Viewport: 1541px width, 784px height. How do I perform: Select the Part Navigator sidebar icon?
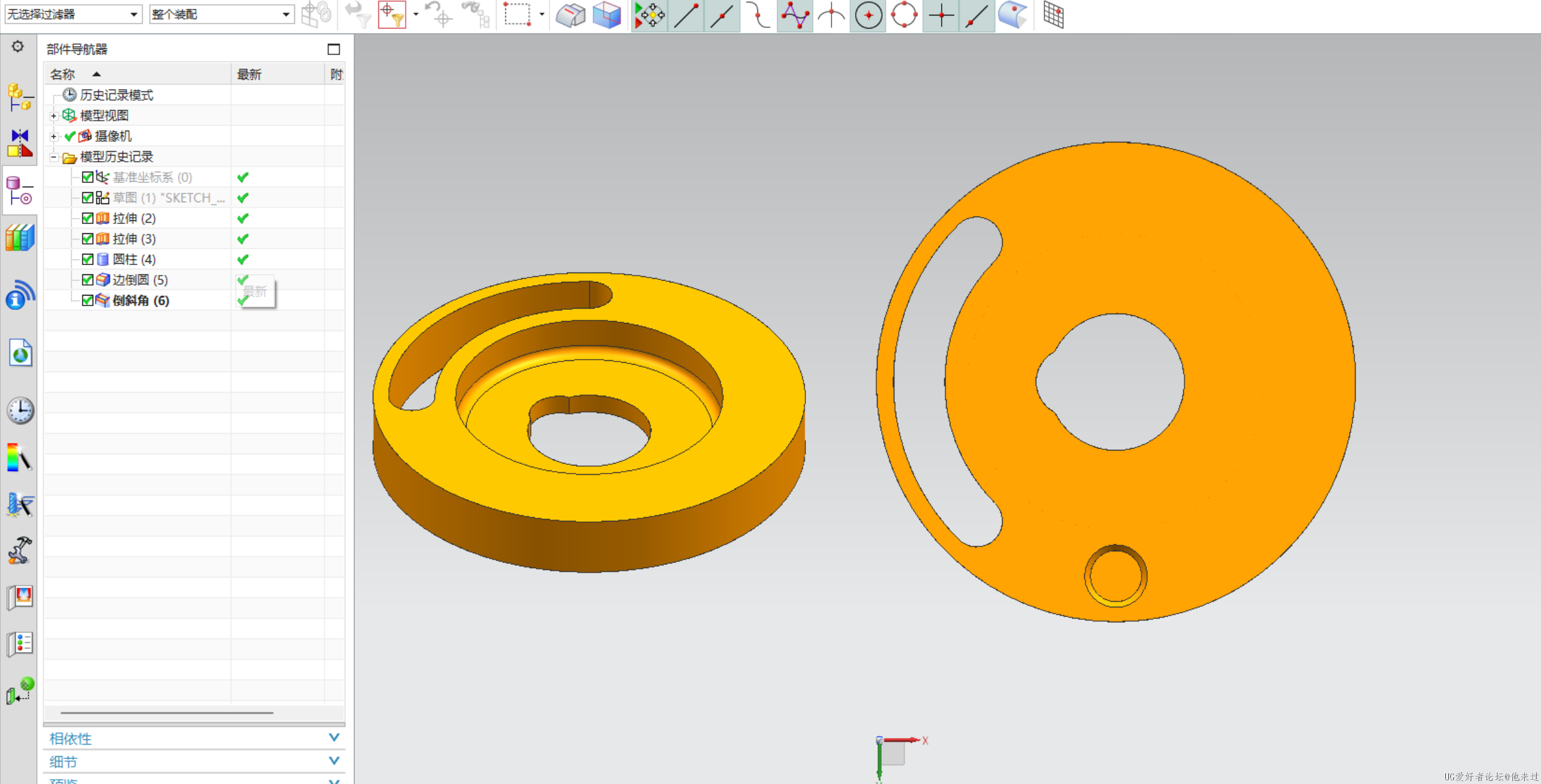pyautogui.click(x=20, y=191)
